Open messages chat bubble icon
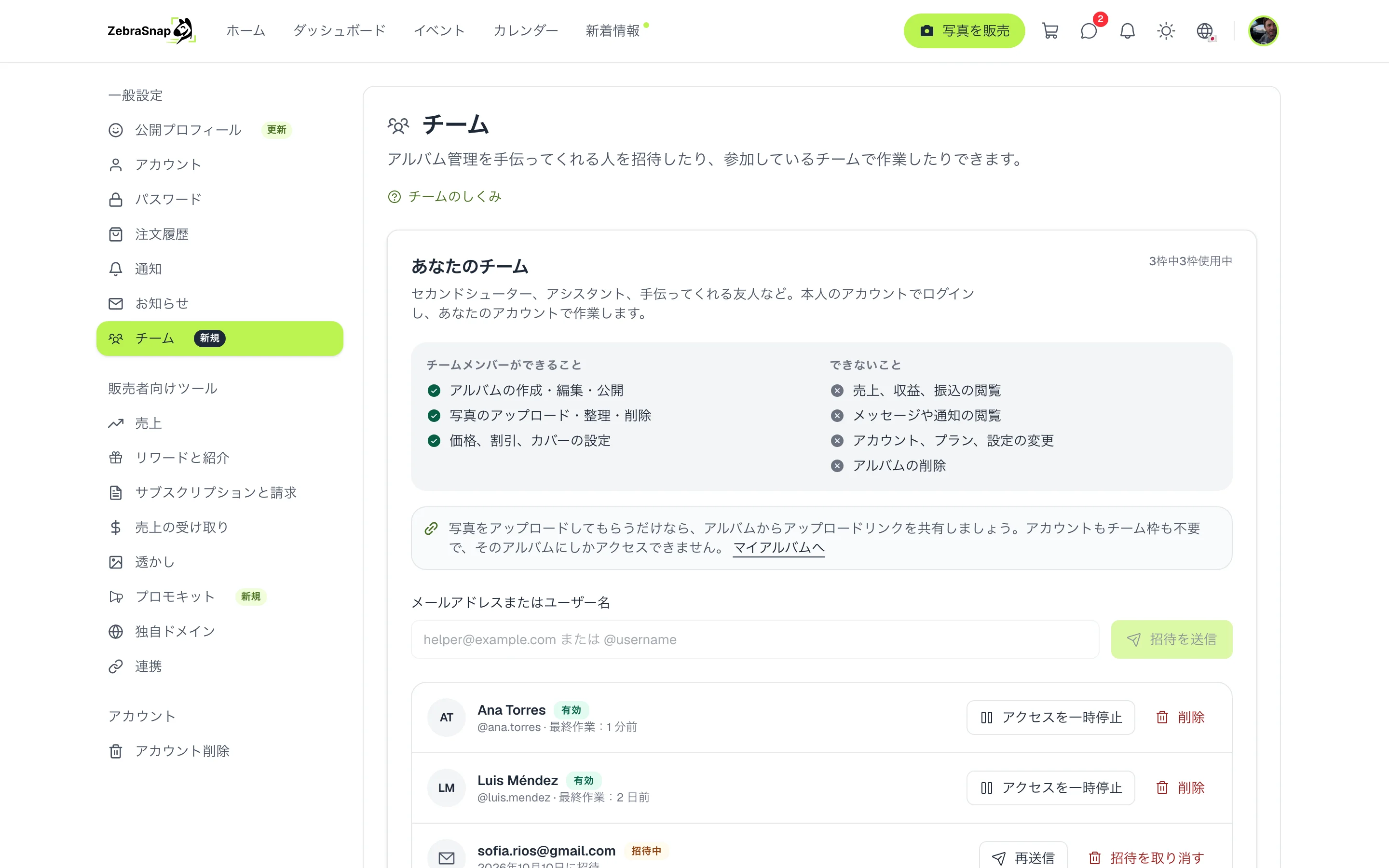This screenshot has height=868, width=1389. [1088, 31]
